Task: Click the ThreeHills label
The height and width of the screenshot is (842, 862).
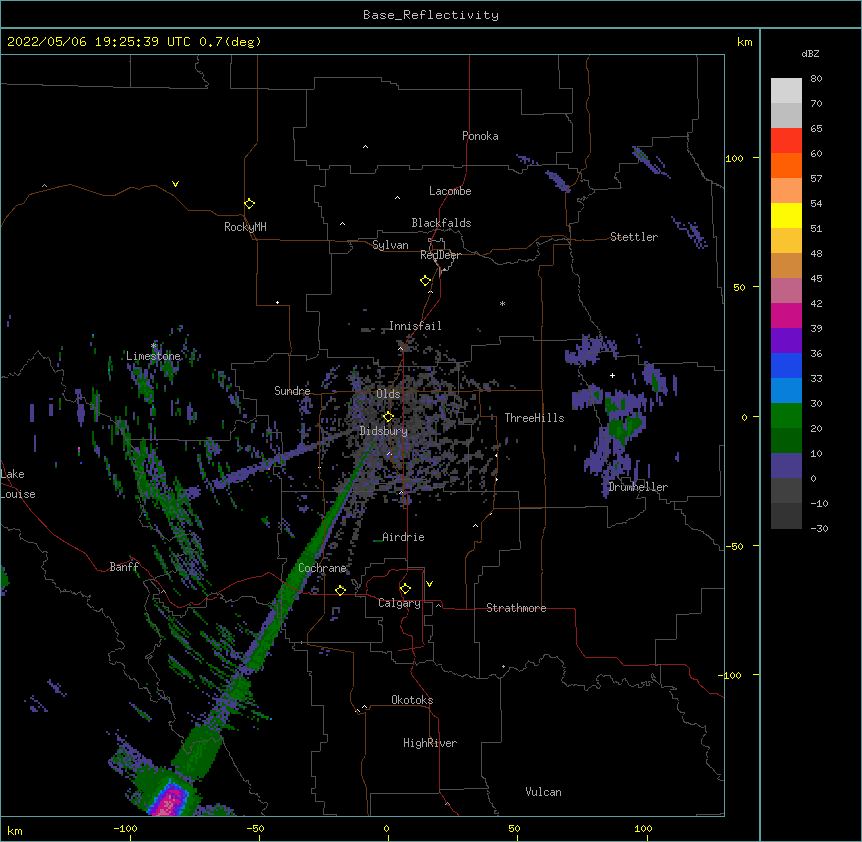Action: pos(534,418)
